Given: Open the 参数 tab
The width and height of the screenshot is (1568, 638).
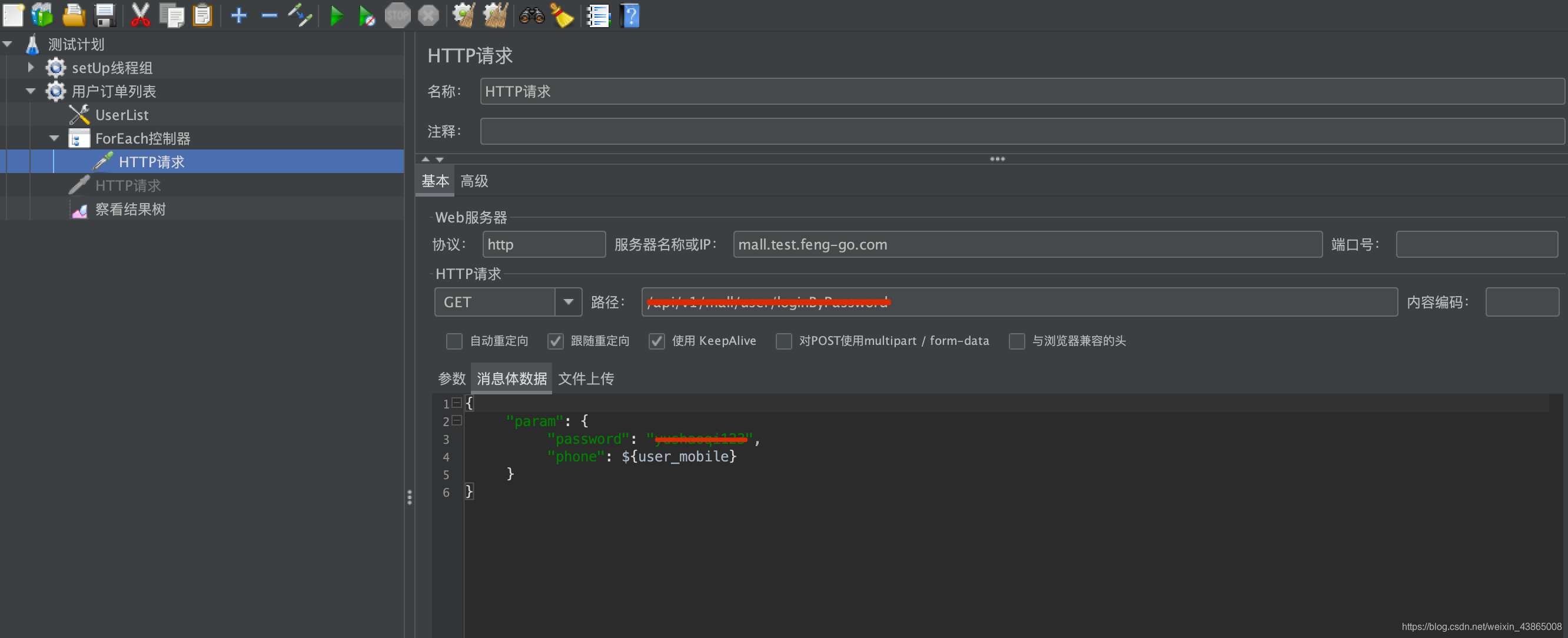Looking at the screenshot, I should [x=451, y=378].
